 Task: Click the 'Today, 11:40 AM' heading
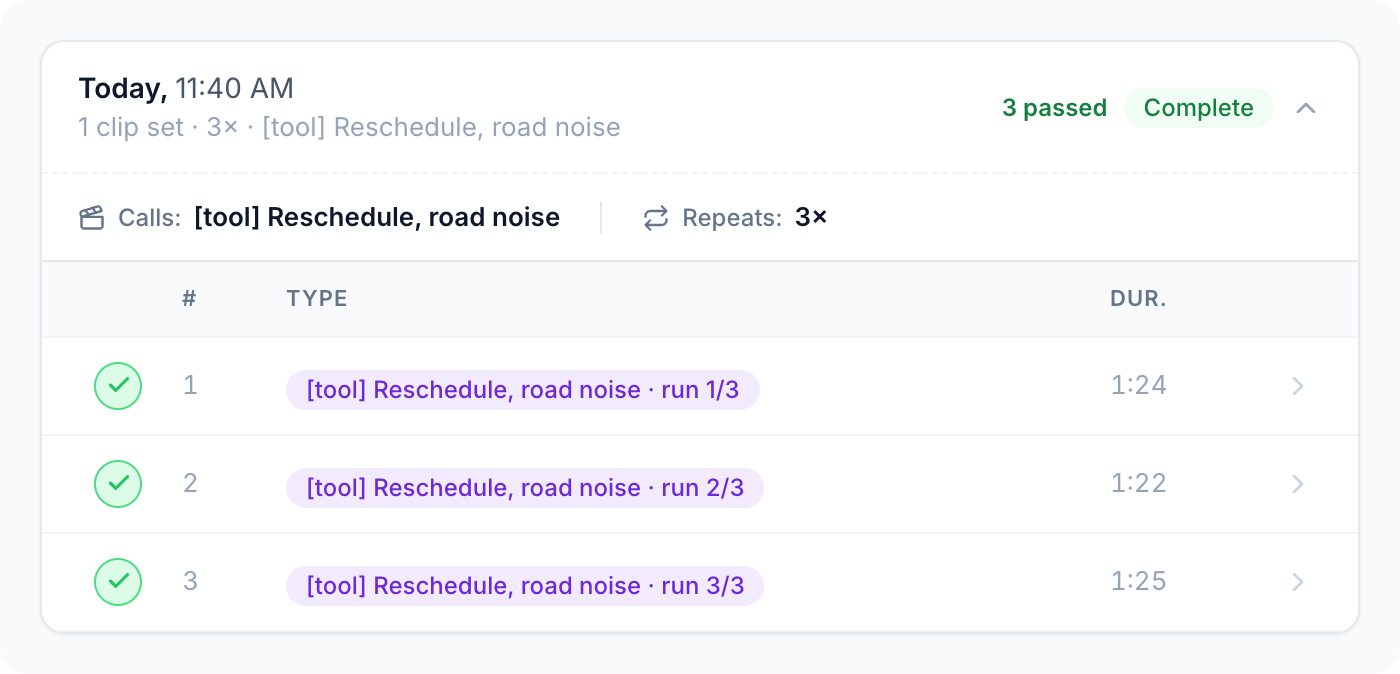[186, 89]
